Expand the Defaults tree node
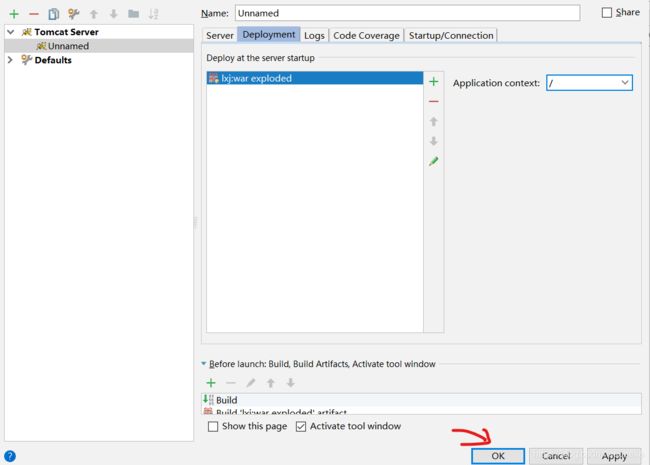Screen dimensions: 650x465 10,60
